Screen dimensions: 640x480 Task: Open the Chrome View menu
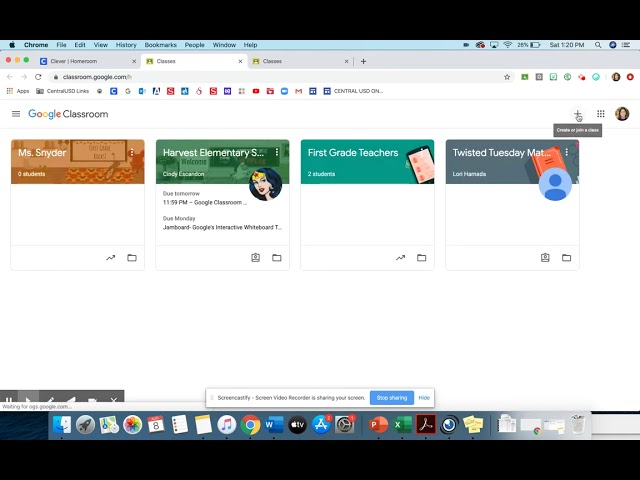pyautogui.click(x=100, y=45)
